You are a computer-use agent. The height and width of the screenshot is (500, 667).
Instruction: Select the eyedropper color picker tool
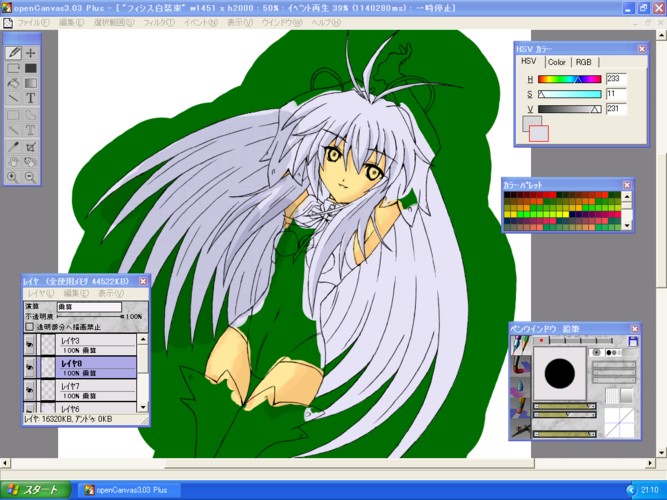click(x=13, y=147)
